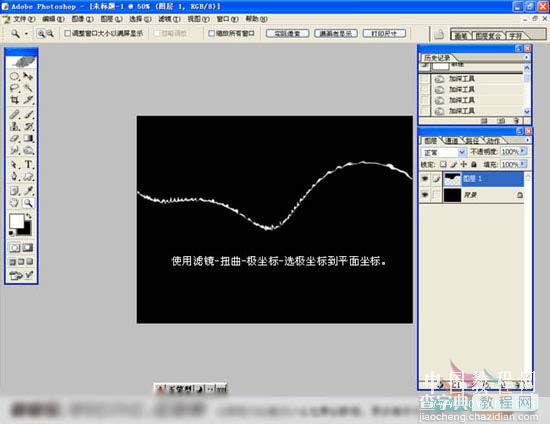Reset to default black and white colors
The height and width of the screenshot is (424, 550).
pos(12,233)
